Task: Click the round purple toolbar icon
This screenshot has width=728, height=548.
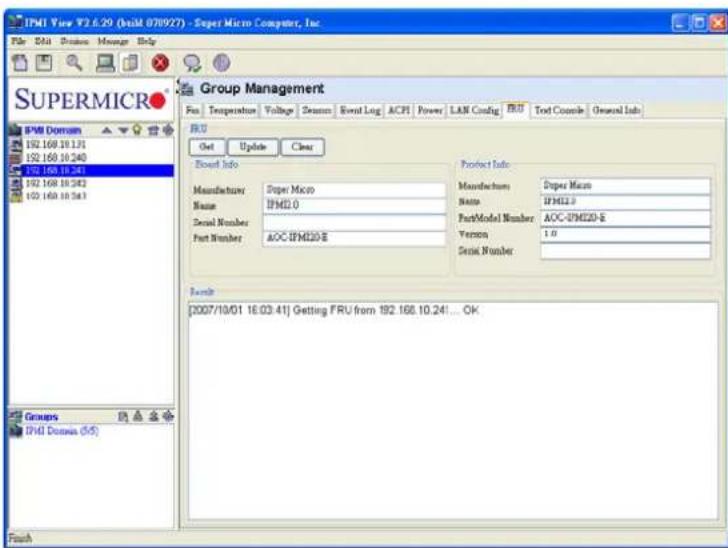Action: pyautogui.click(x=221, y=63)
